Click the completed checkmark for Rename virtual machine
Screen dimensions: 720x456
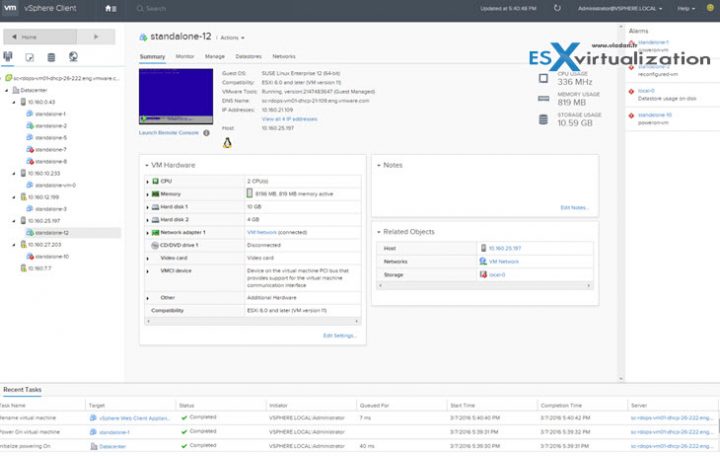click(184, 417)
